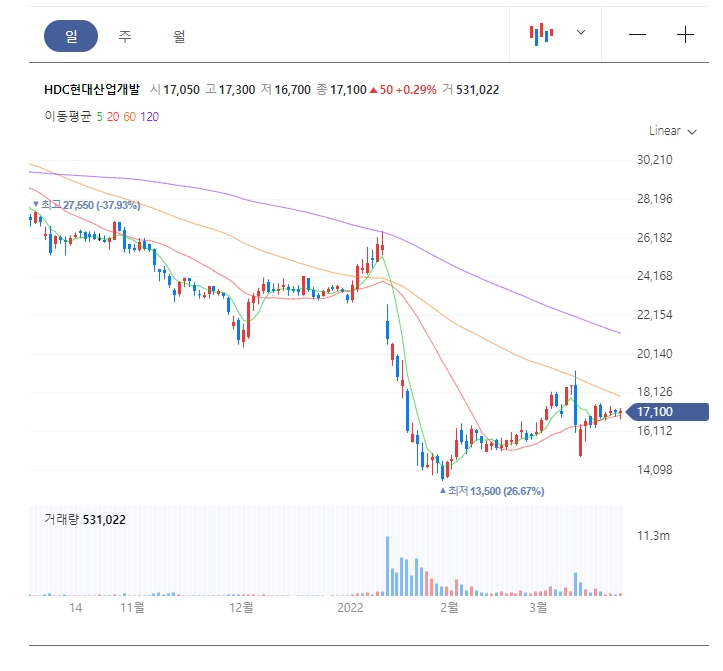Click the 11월 date axis label
This screenshot has height=671, width=723.
(x=132, y=607)
